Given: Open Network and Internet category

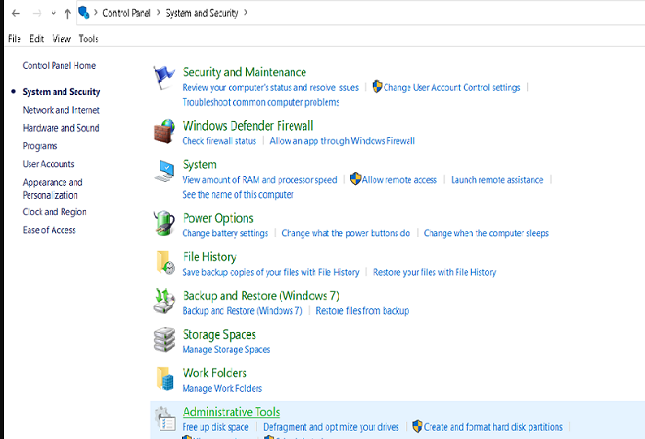Looking at the screenshot, I should 61,110.
